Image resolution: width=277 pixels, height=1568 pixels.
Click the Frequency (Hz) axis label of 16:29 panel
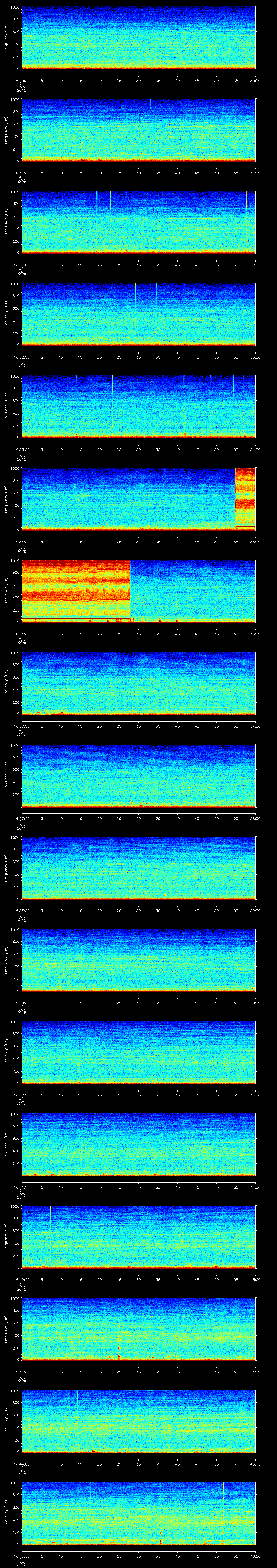[6, 38]
